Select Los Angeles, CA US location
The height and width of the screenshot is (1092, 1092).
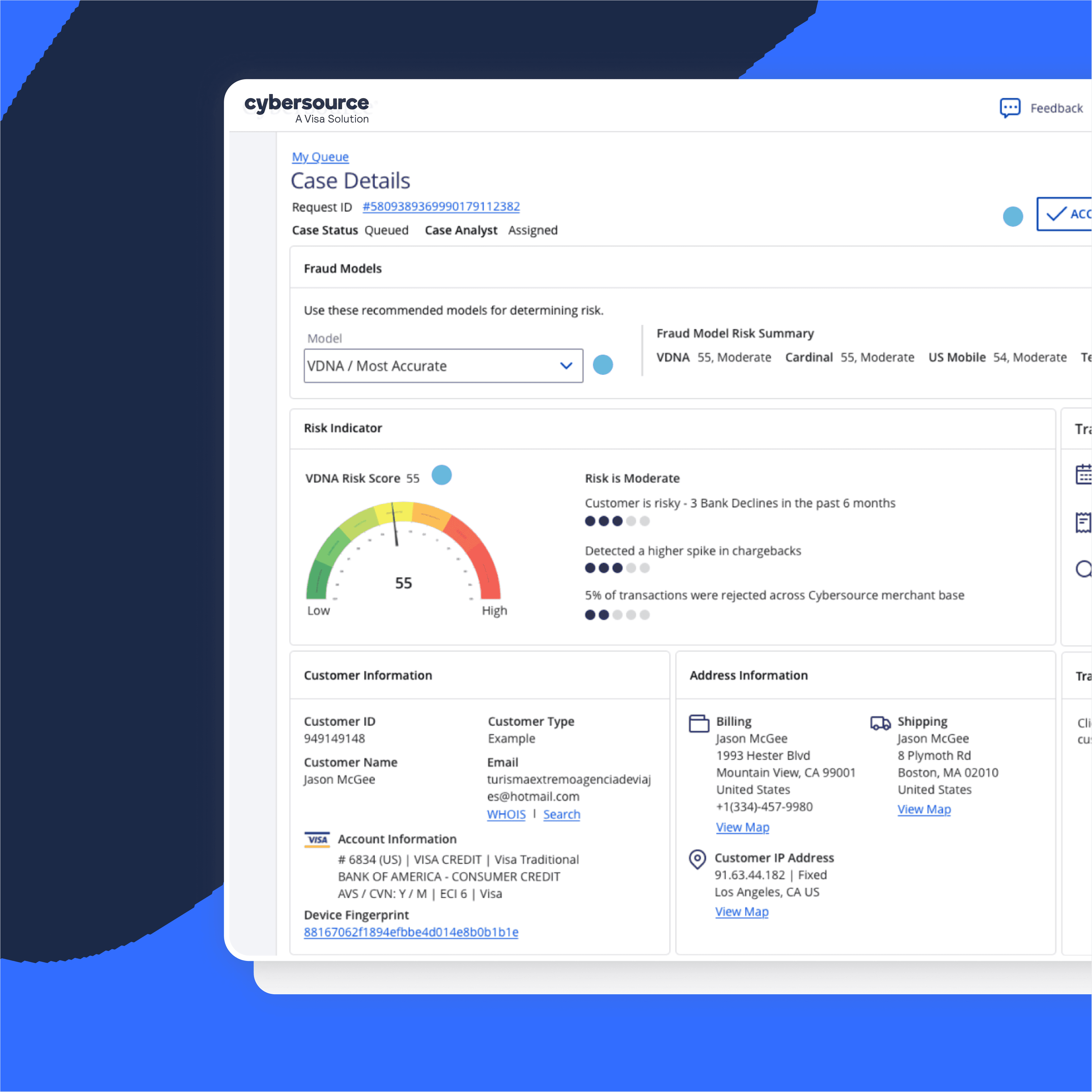[x=767, y=892]
